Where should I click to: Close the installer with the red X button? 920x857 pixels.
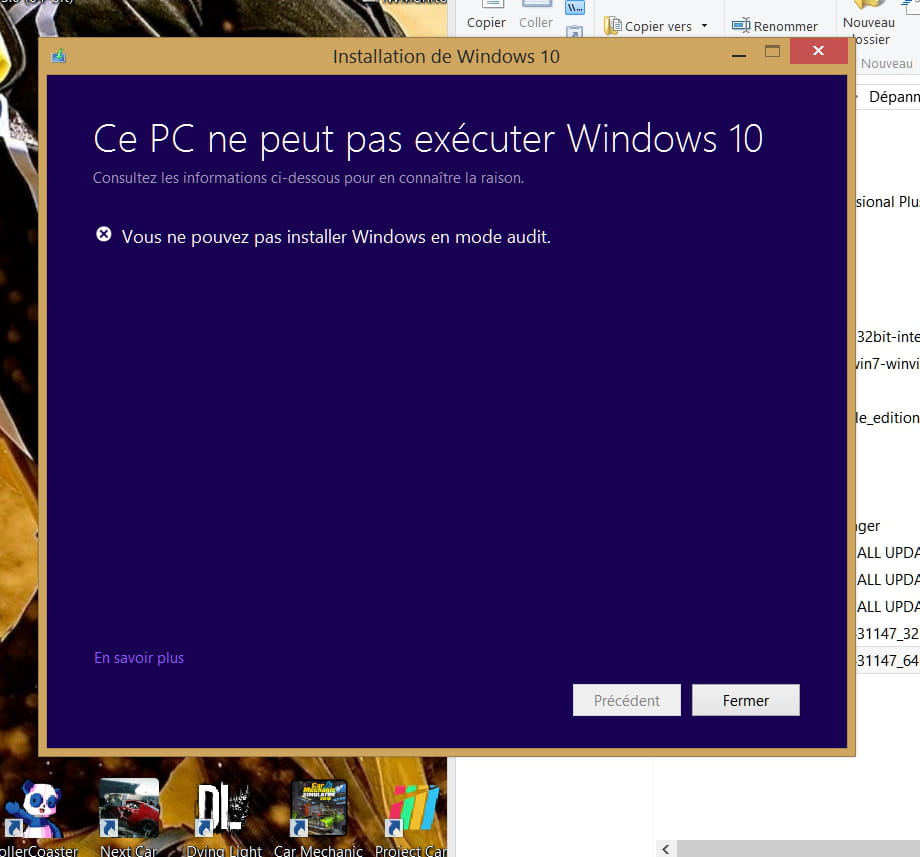coord(818,51)
